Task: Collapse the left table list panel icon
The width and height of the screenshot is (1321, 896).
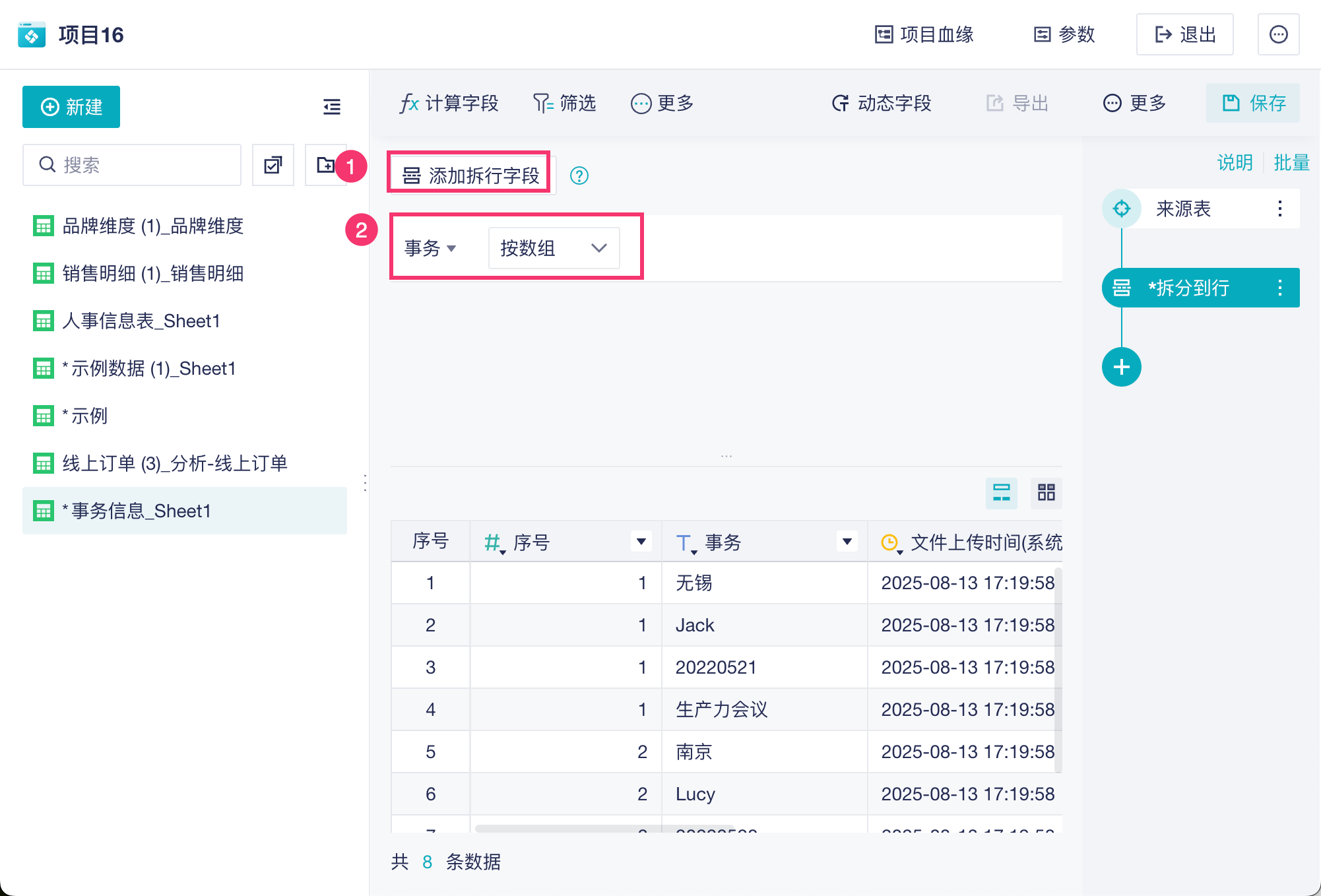Action: coord(332,107)
